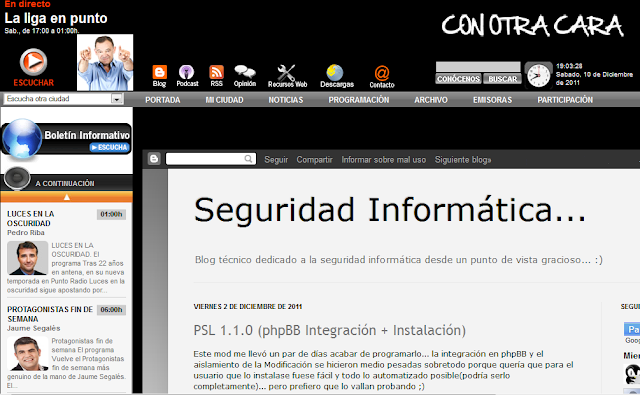Click the analog clock icon

click(538, 75)
